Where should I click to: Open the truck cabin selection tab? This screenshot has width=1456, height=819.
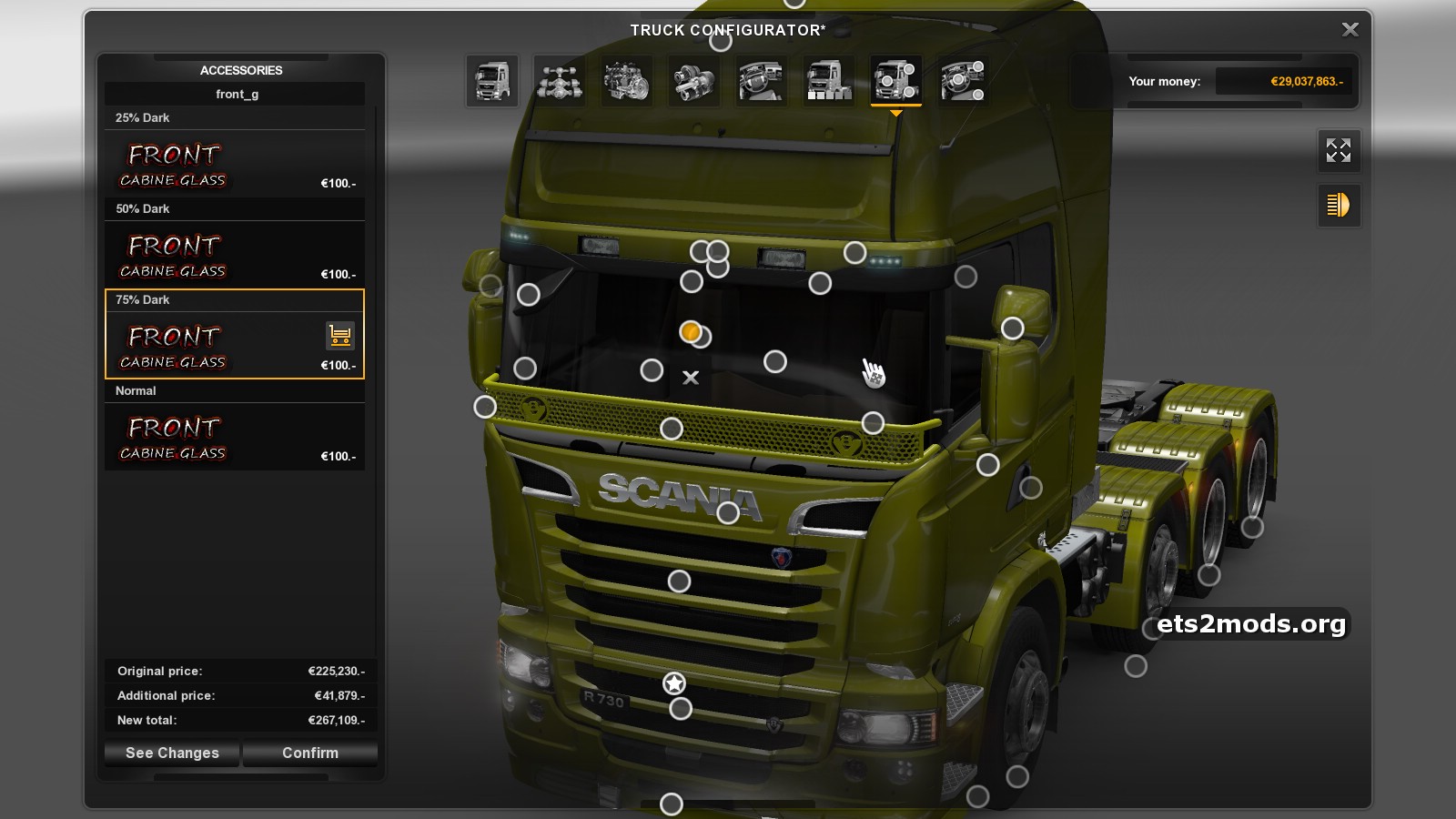[x=492, y=81]
